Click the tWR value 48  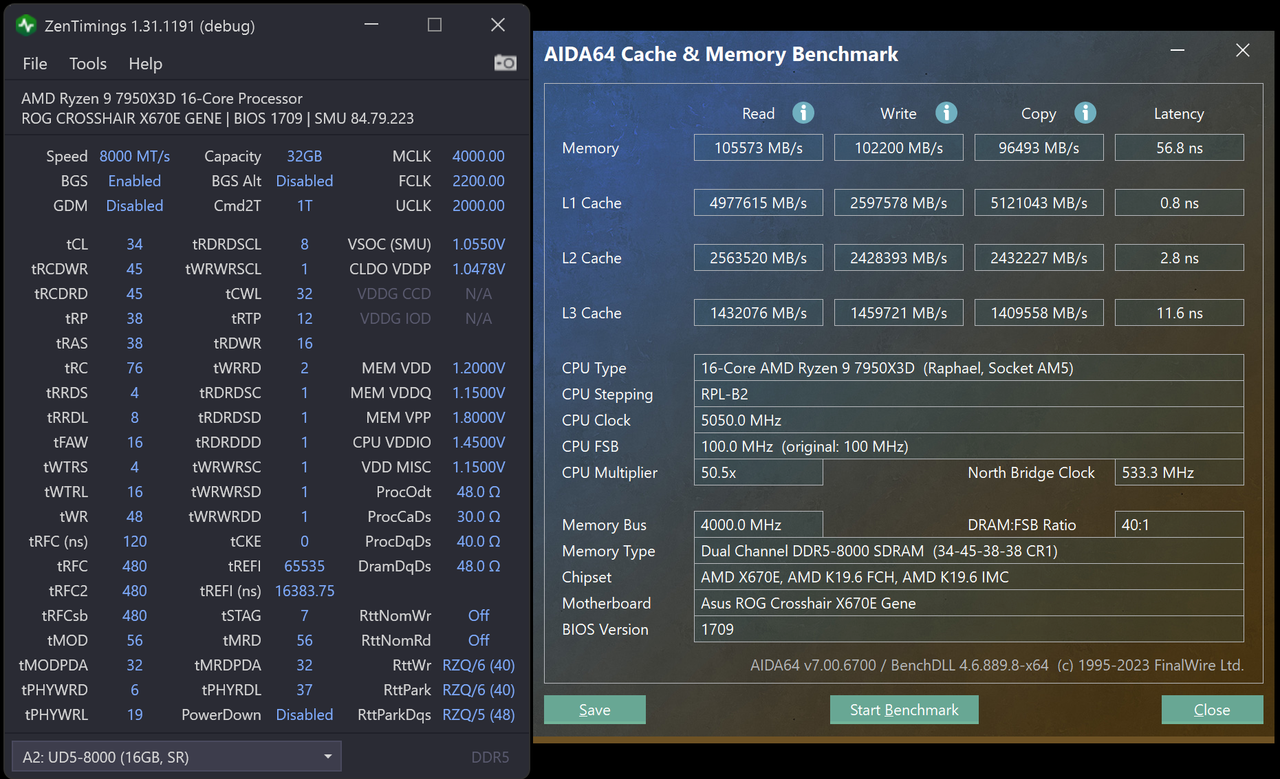(x=134, y=517)
